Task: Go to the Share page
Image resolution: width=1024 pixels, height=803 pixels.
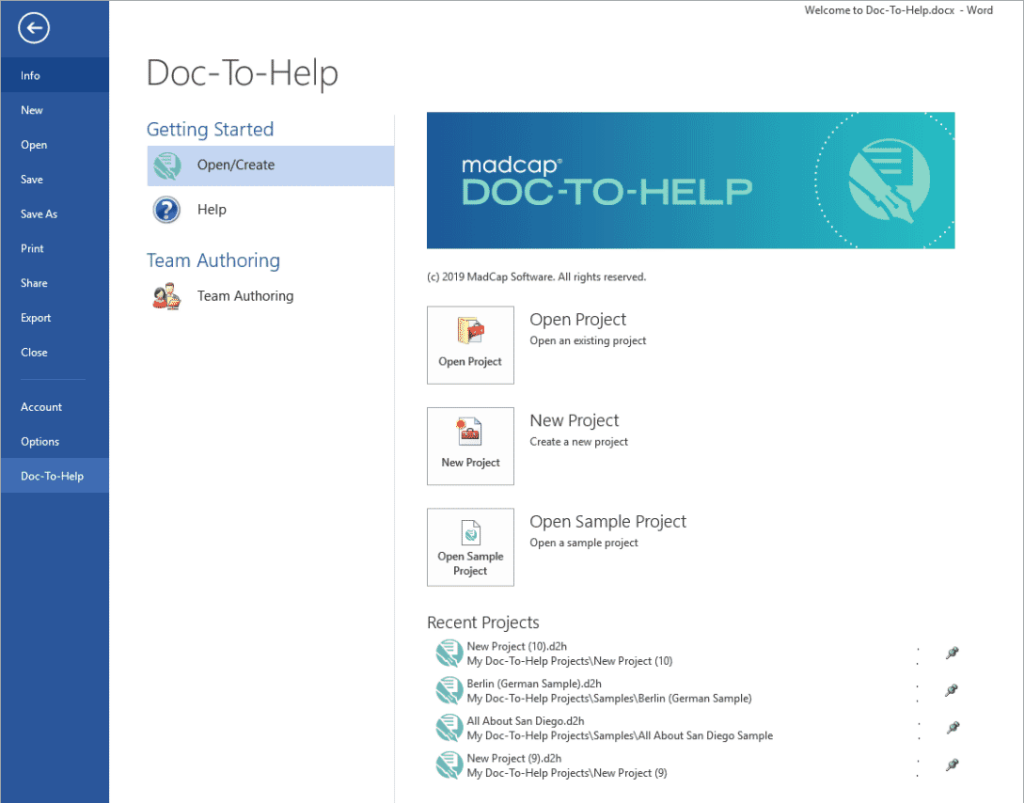Action: pyautogui.click(x=55, y=283)
